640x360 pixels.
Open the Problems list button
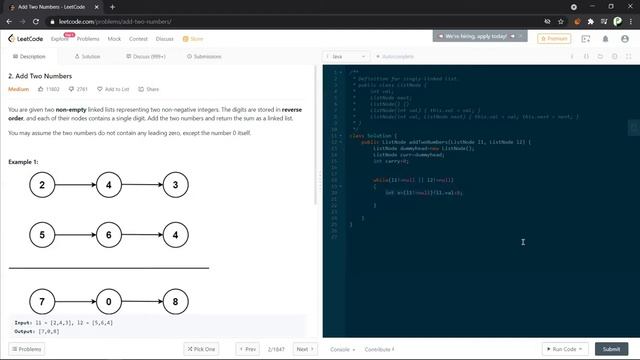(x=27, y=349)
